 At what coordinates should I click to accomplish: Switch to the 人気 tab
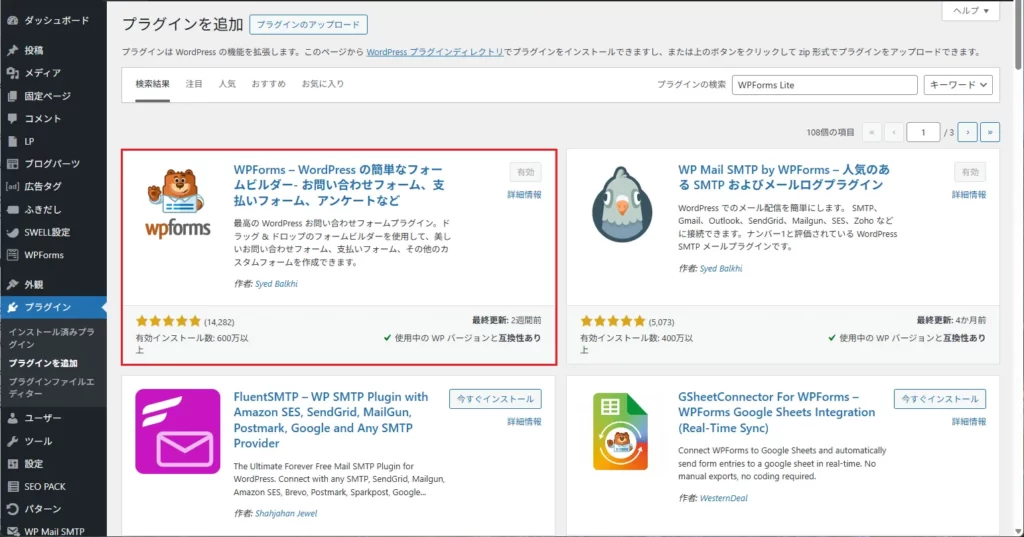pos(227,84)
